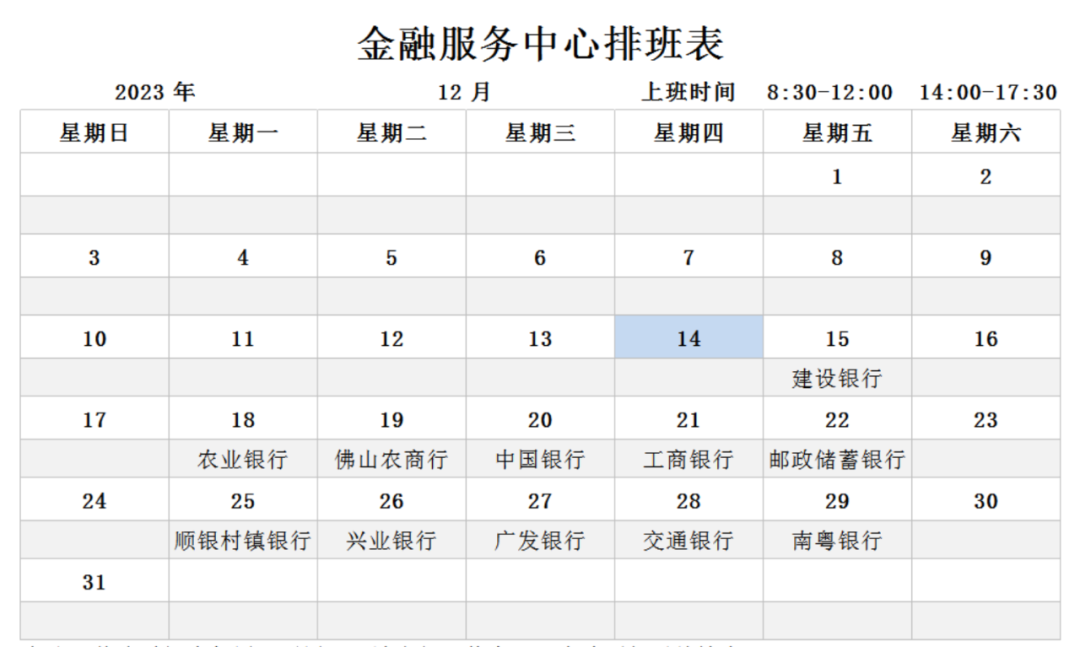Viewport: 1080px width, 647px height.
Task: Click the 14:00-17:30 afternoon hours
Action: pyautogui.click(x=988, y=92)
